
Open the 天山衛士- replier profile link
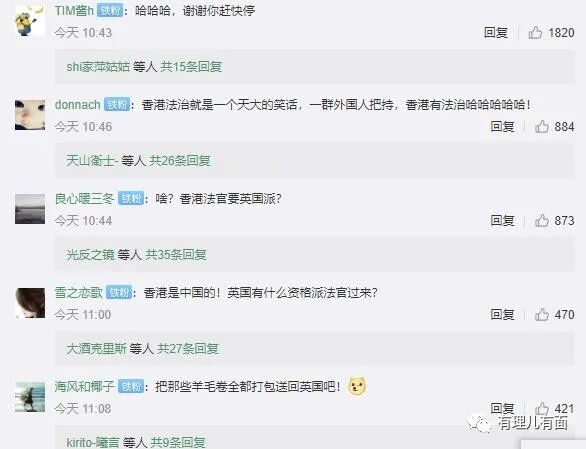[92, 161]
